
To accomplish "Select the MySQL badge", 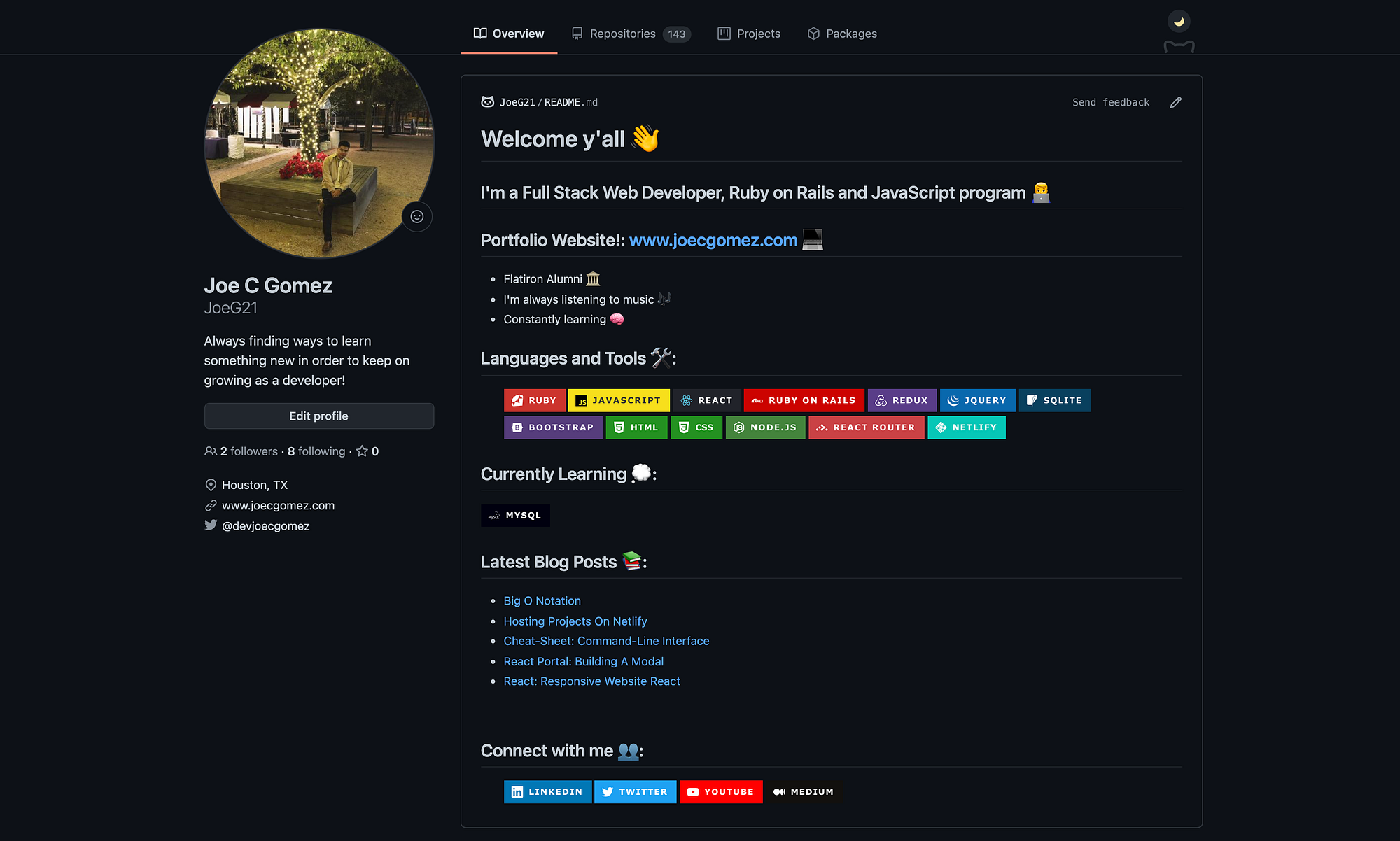I will click(x=515, y=515).
